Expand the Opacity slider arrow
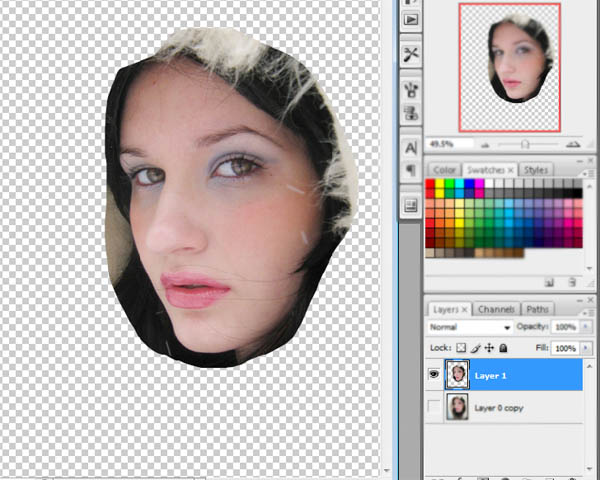Image resolution: width=600 pixels, height=480 pixels. [x=586, y=328]
